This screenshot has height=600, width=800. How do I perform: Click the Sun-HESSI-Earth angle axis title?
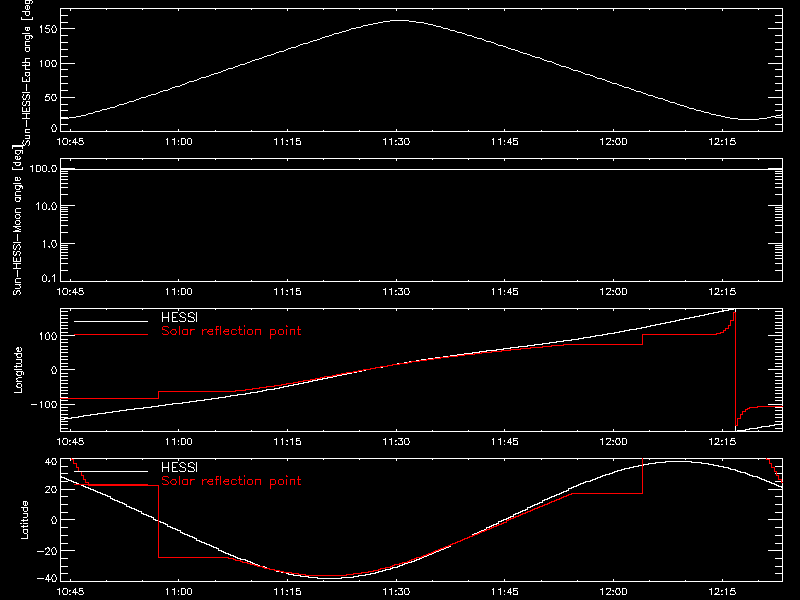click(x=28, y=71)
